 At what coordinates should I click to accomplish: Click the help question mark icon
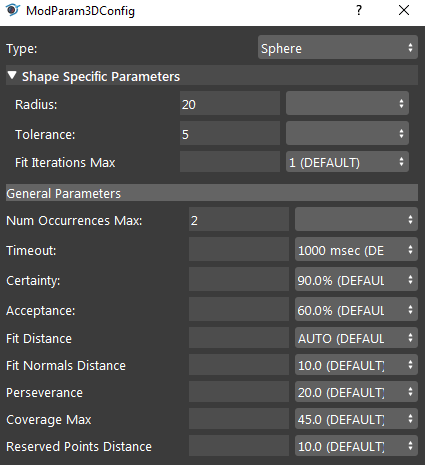[x=359, y=10]
